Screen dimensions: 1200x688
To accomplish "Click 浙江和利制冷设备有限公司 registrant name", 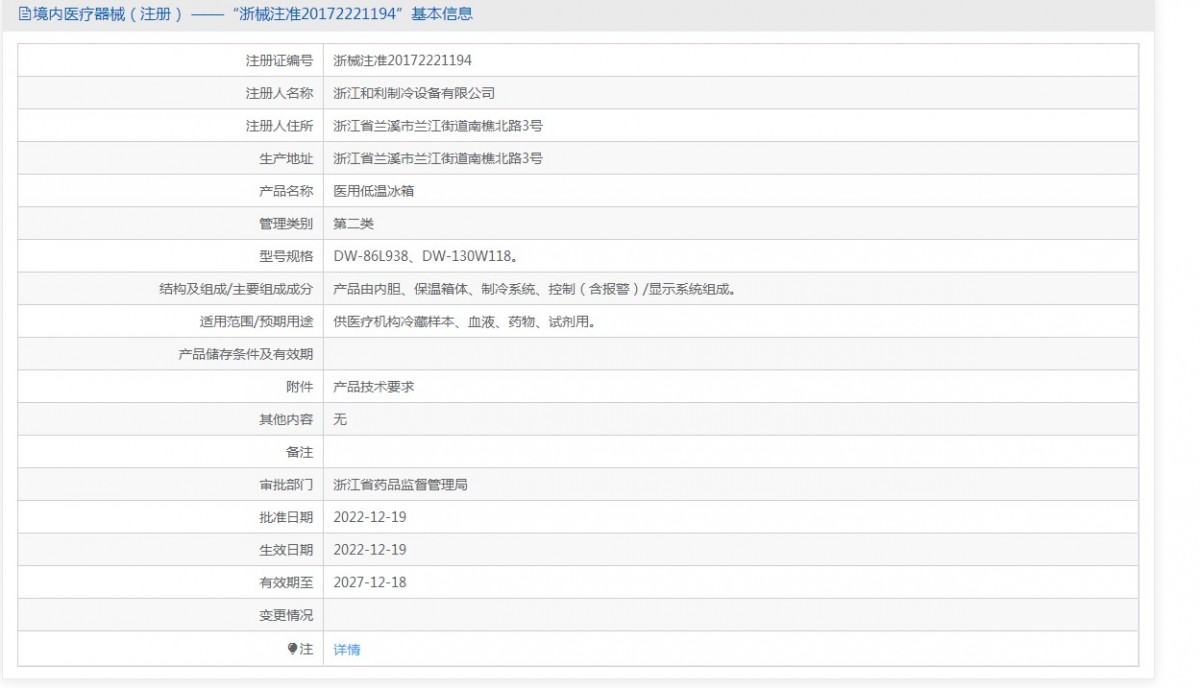I will tap(414, 93).
